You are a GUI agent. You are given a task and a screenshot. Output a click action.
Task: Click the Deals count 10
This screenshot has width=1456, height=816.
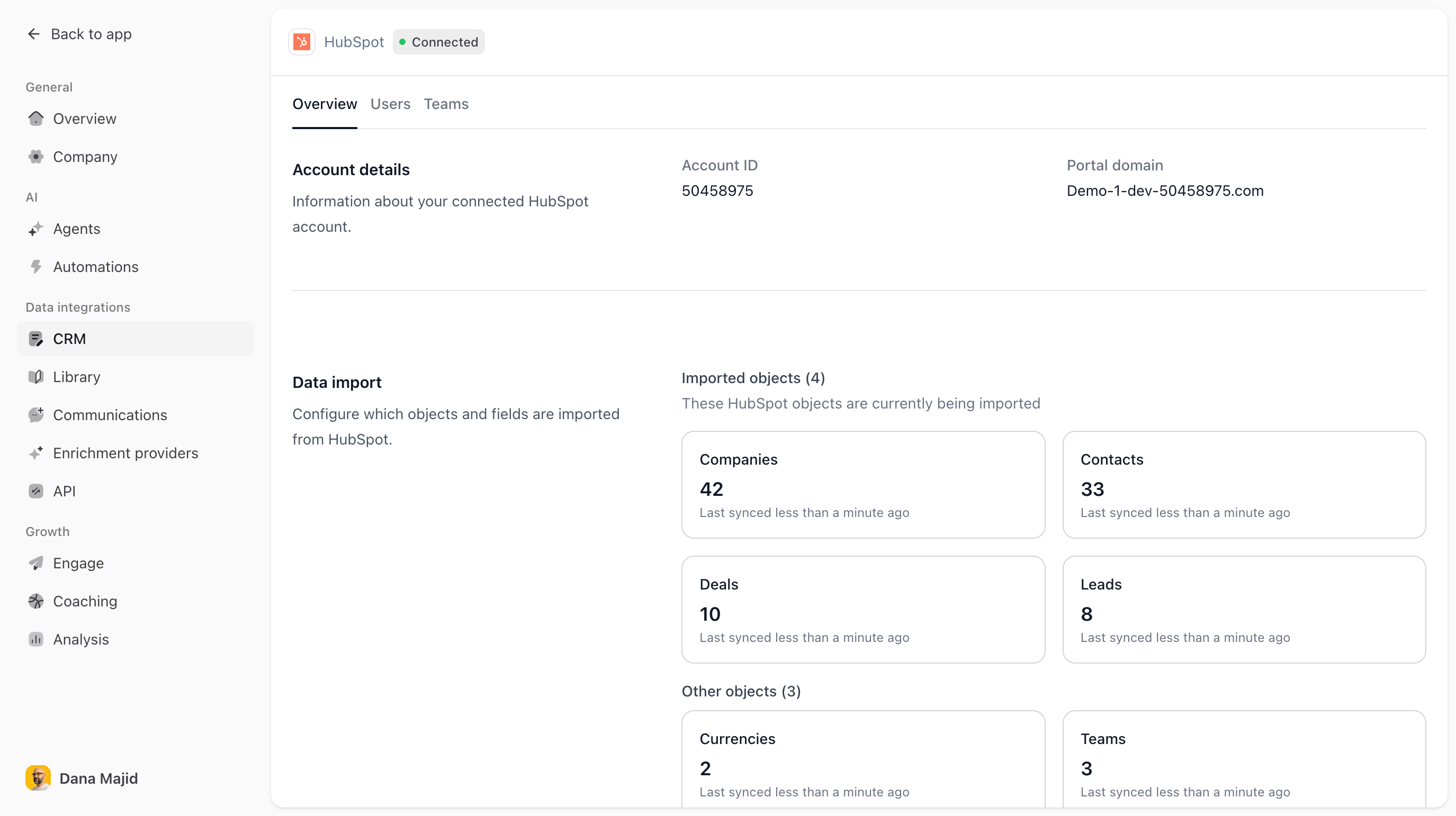point(710,614)
